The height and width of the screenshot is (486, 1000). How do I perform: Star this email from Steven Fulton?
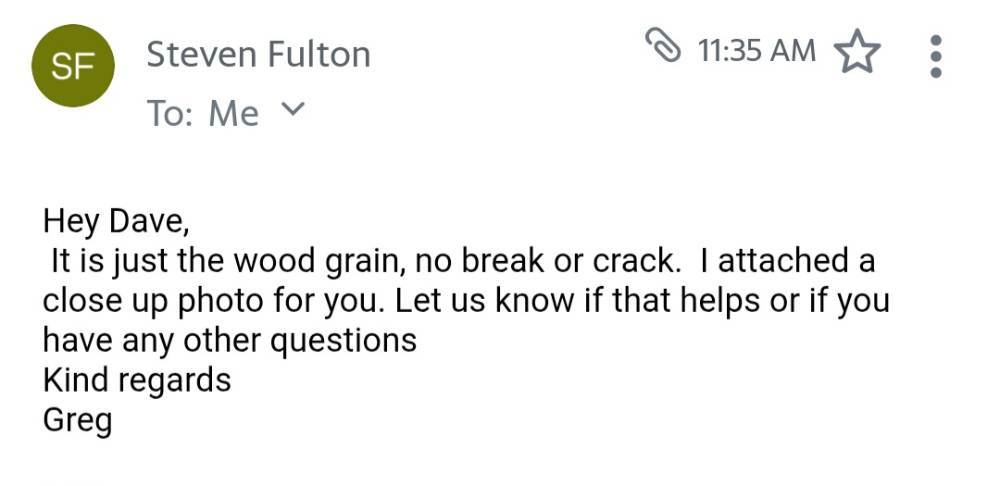(x=857, y=51)
